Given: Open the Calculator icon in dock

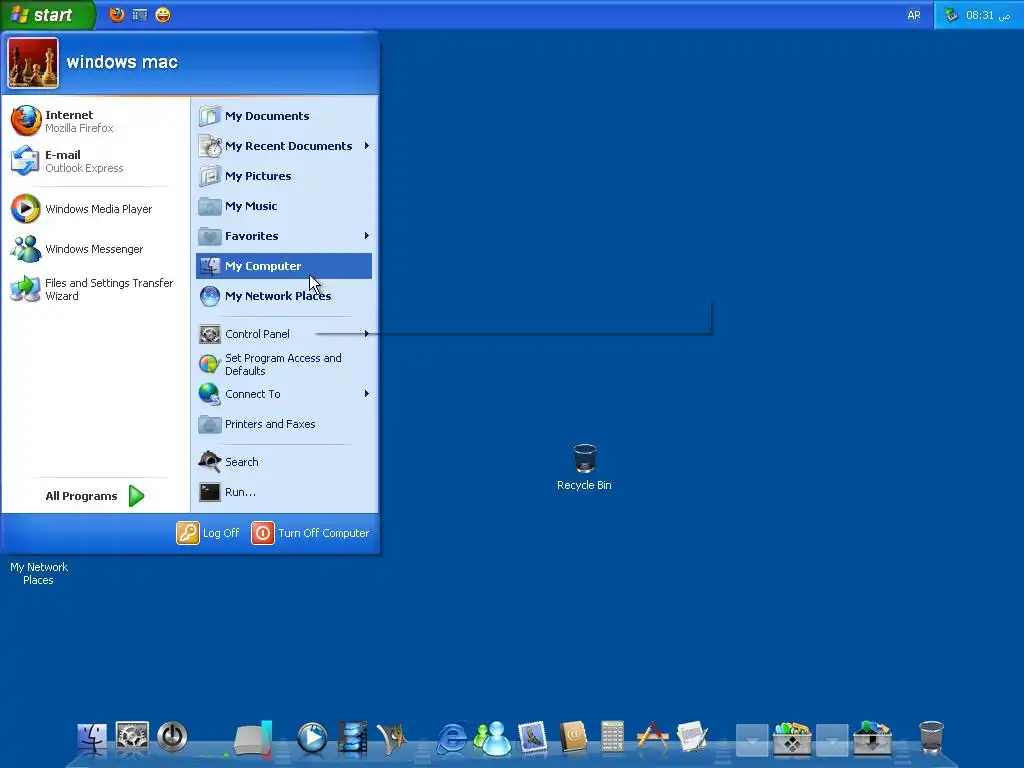Looking at the screenshot, I should tap(612, 738).
